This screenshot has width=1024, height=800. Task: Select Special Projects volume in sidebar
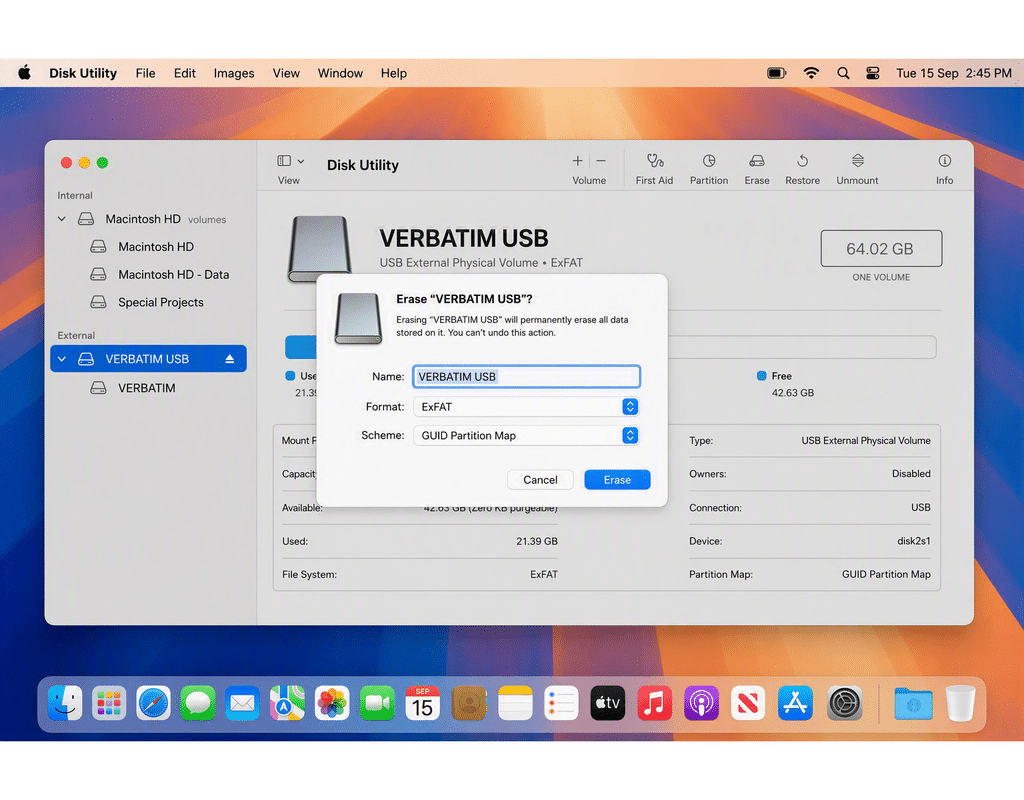[160, 302]
